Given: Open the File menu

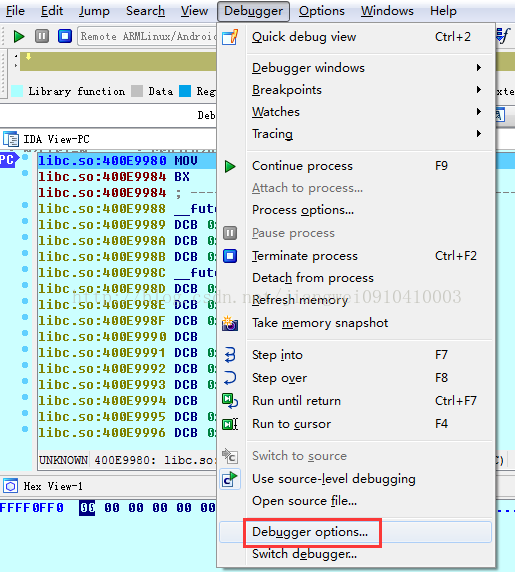Looking at the screenshot, I should tap(15, 11).
